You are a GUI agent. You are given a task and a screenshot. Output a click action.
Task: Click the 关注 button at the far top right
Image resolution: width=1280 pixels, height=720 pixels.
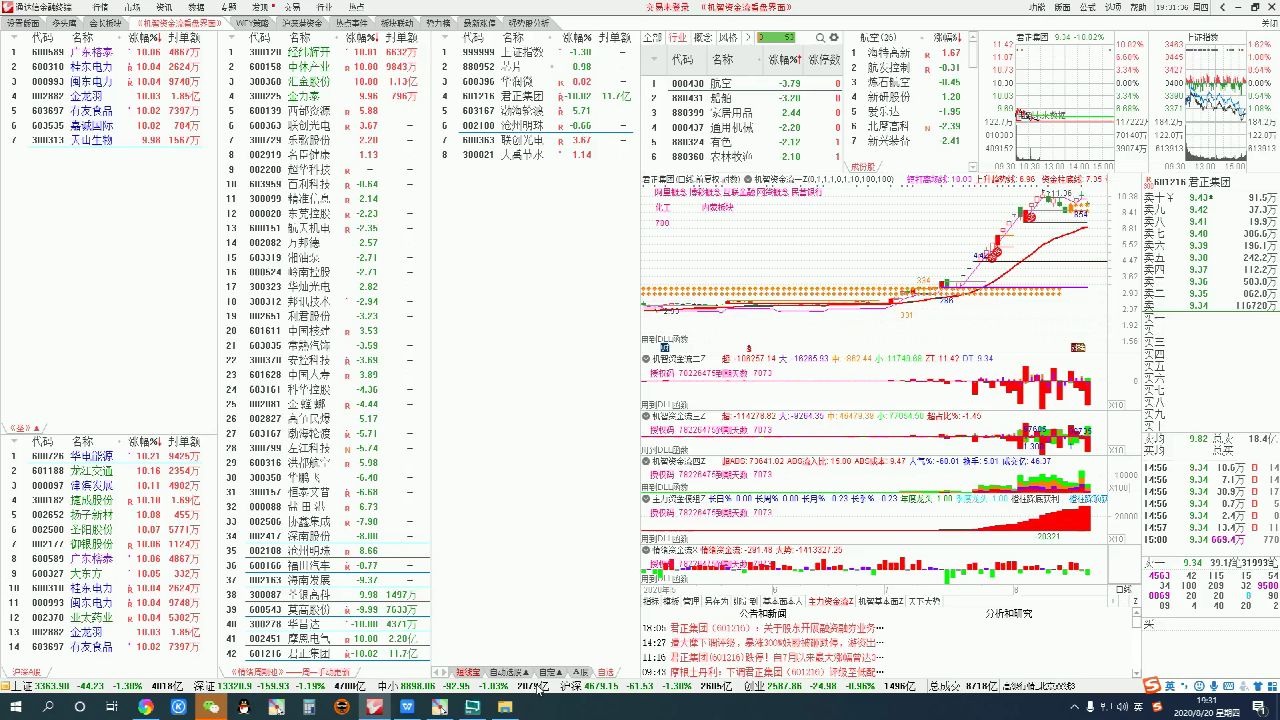(1267, 22)
